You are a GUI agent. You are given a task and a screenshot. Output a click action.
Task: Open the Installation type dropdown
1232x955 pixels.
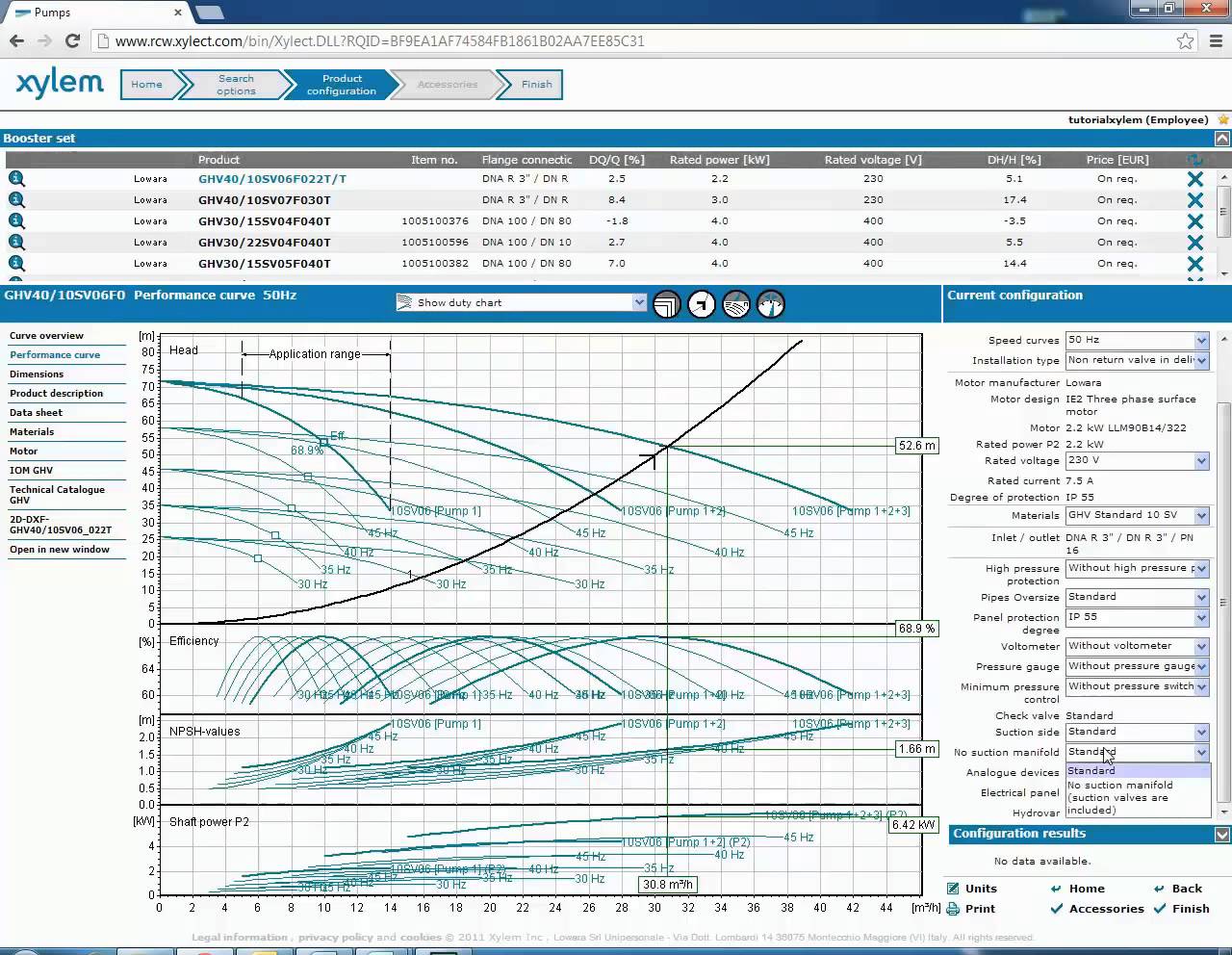point(1137,360)
